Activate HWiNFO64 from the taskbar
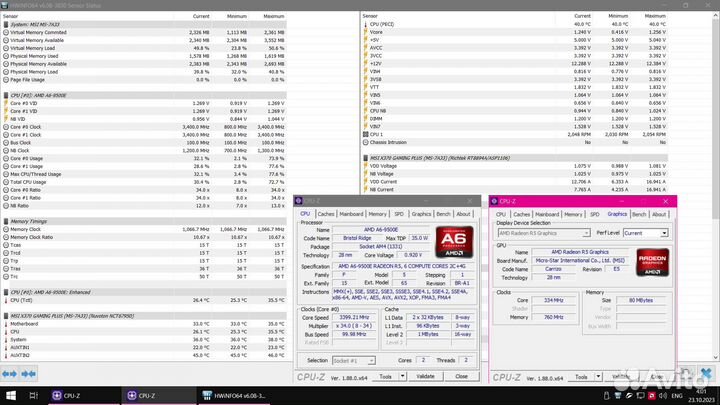The height and width of the screenshot is (405, 720). click(x=234, y=395)
